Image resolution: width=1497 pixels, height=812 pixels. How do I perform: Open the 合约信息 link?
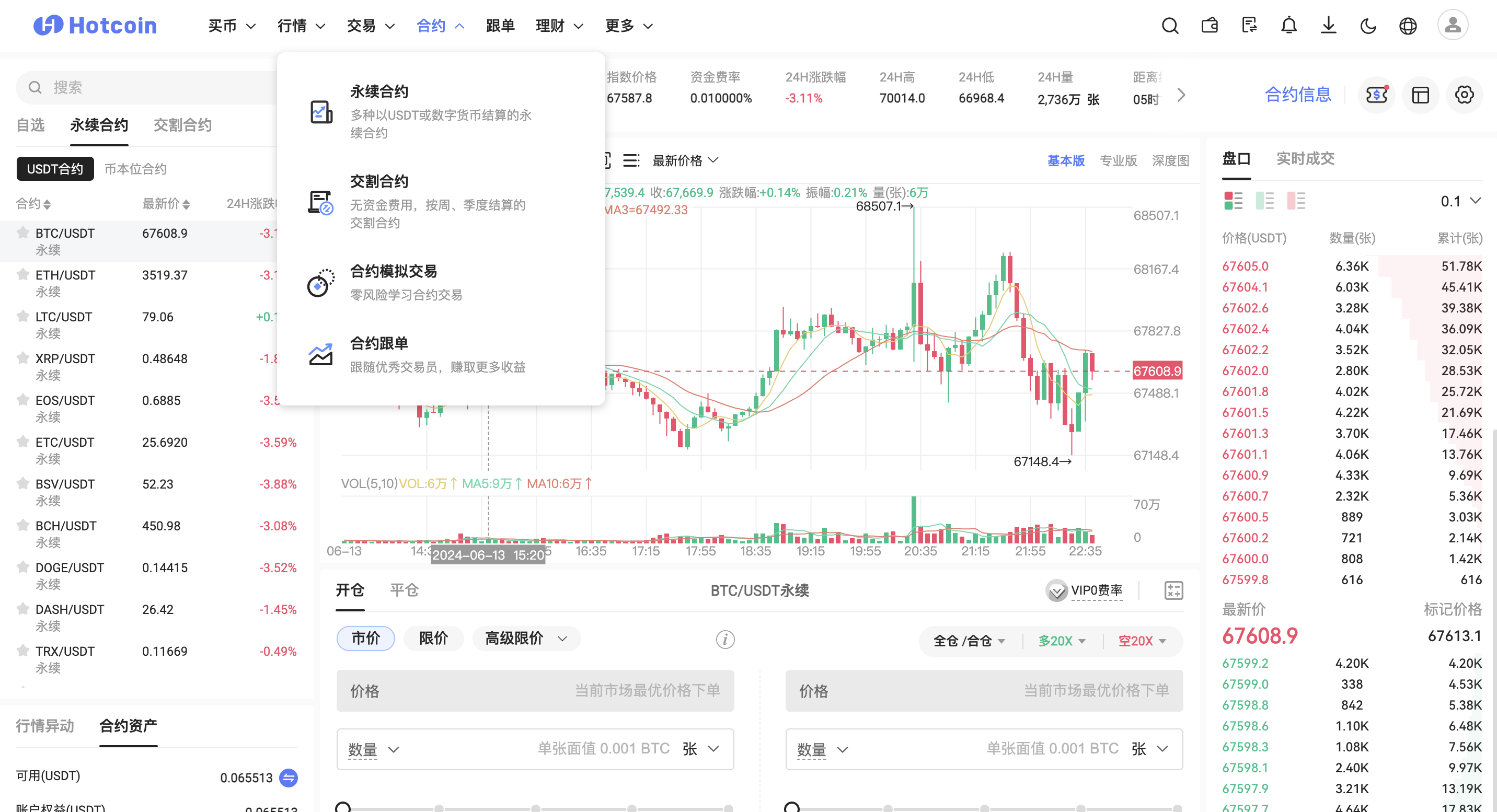coord(1297,95)
